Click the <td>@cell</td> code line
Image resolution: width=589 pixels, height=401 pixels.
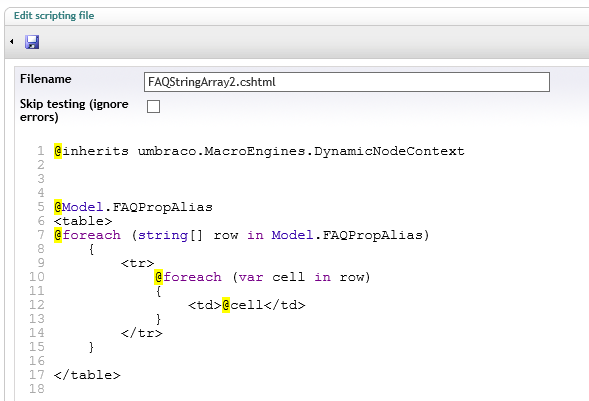point(247,305)
